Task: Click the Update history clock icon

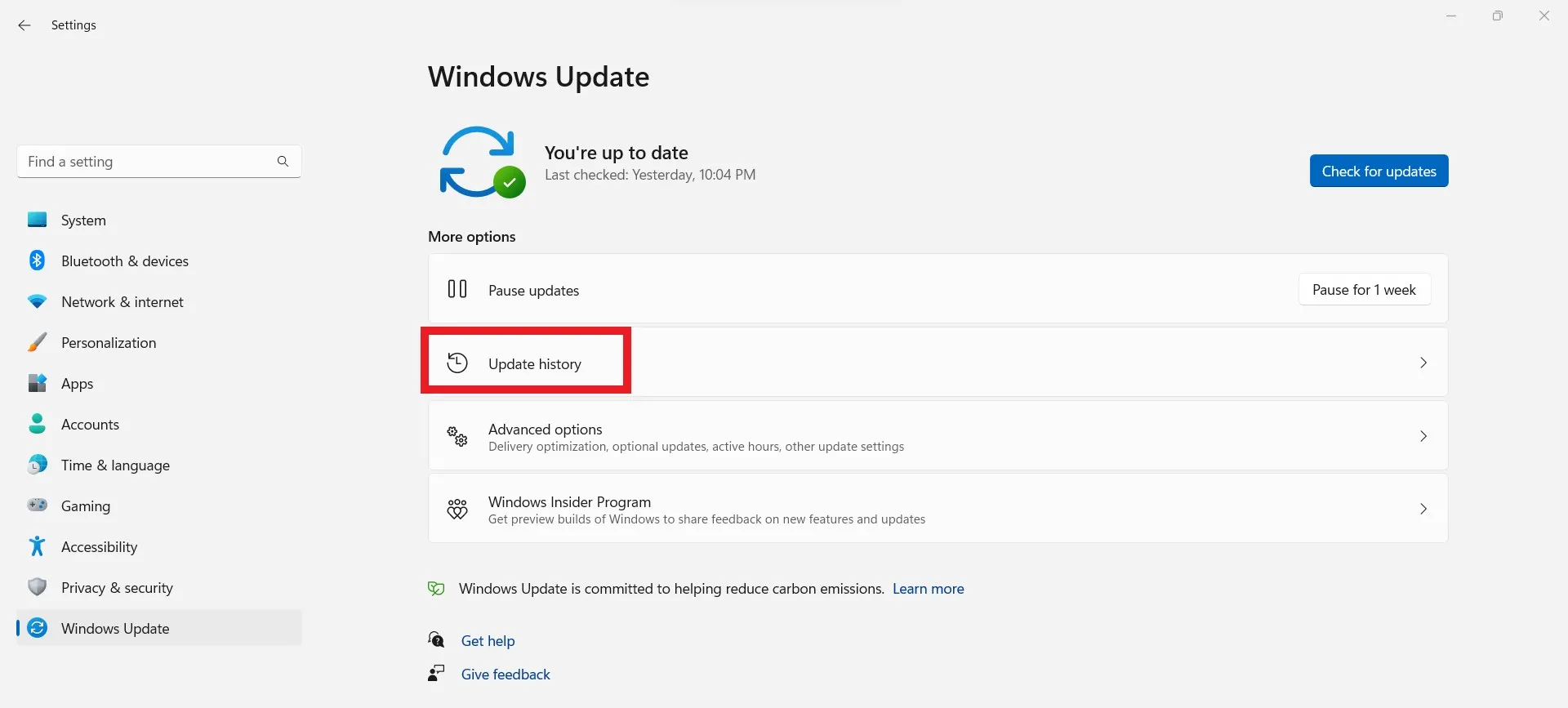Action: pos(457,363)
